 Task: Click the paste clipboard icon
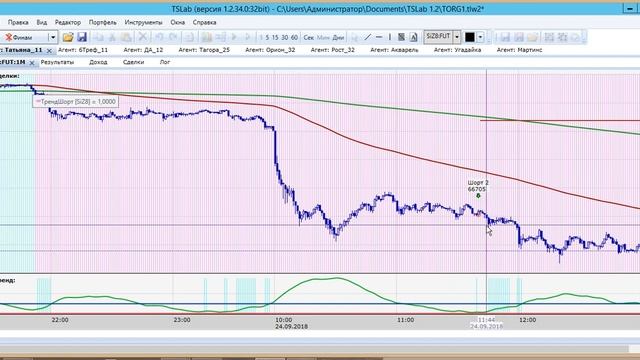[127, 38]
